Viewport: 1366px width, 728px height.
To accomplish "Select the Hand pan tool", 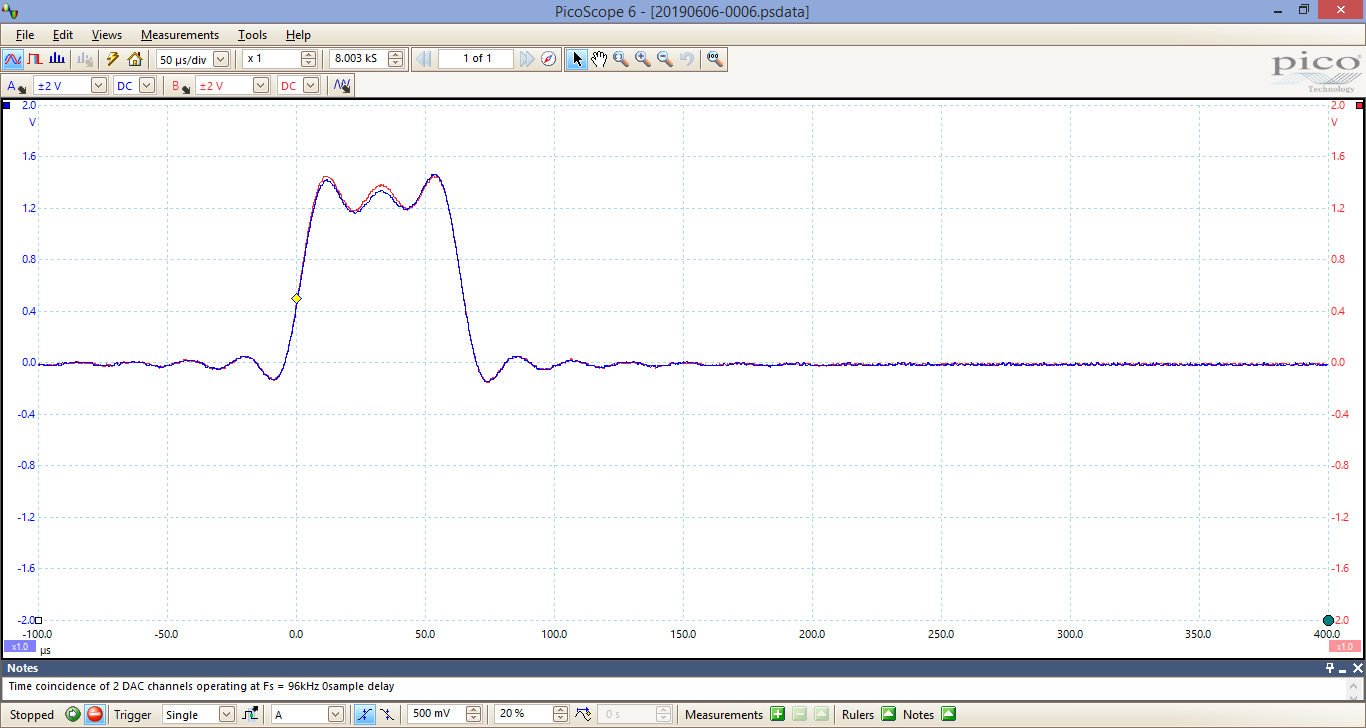I will [x=599, y=59].
